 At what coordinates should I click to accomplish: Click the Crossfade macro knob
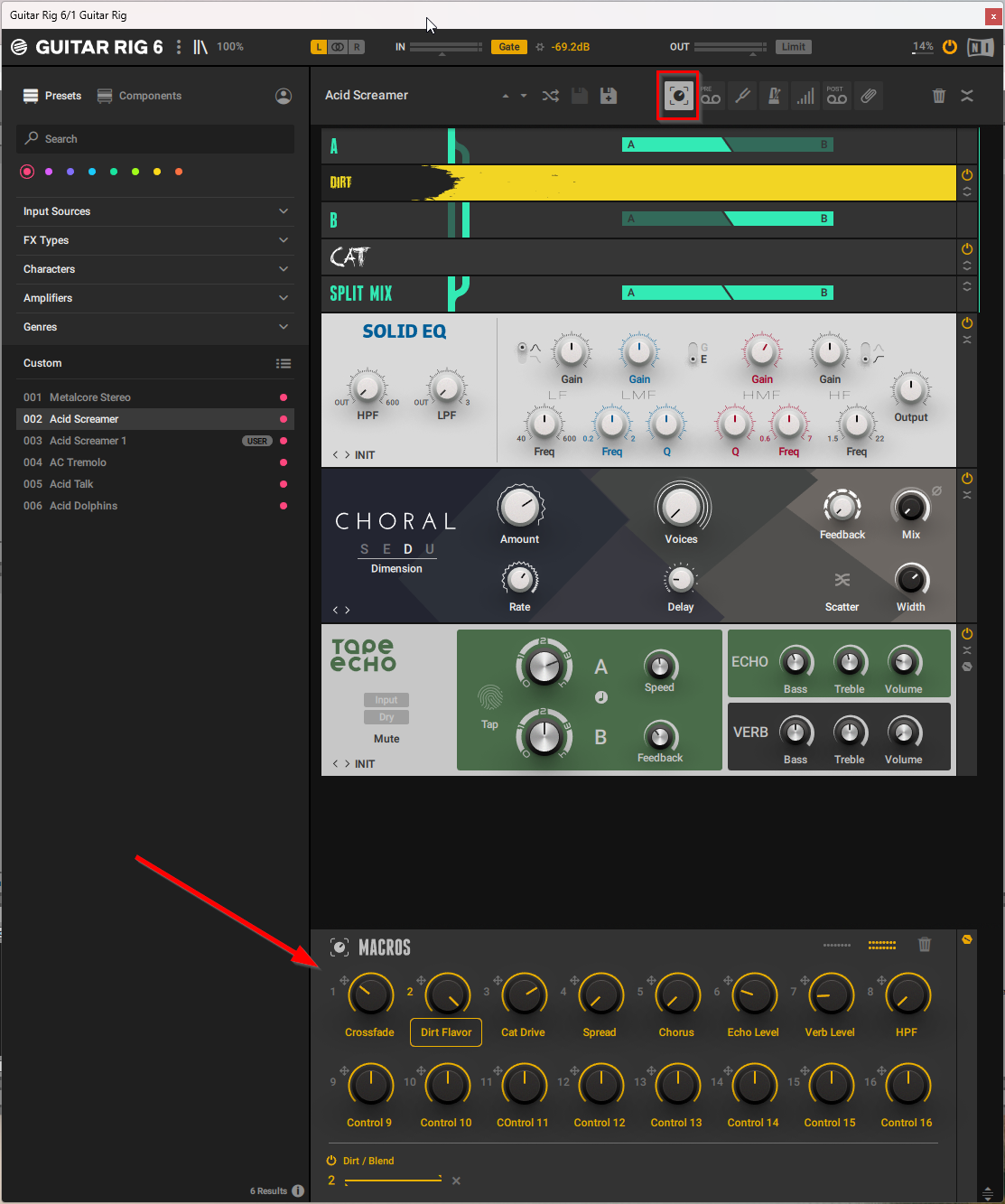pyautogui.click(x=370, y=994)
